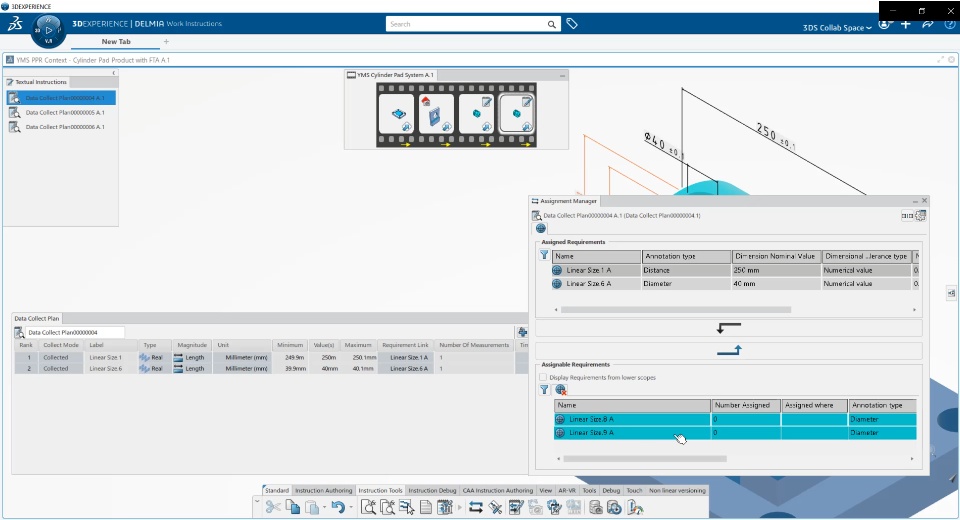Switch to the Instruction Authoring tab
The height and width of the screenshot is (520, 960).
(x=323, y=491)
